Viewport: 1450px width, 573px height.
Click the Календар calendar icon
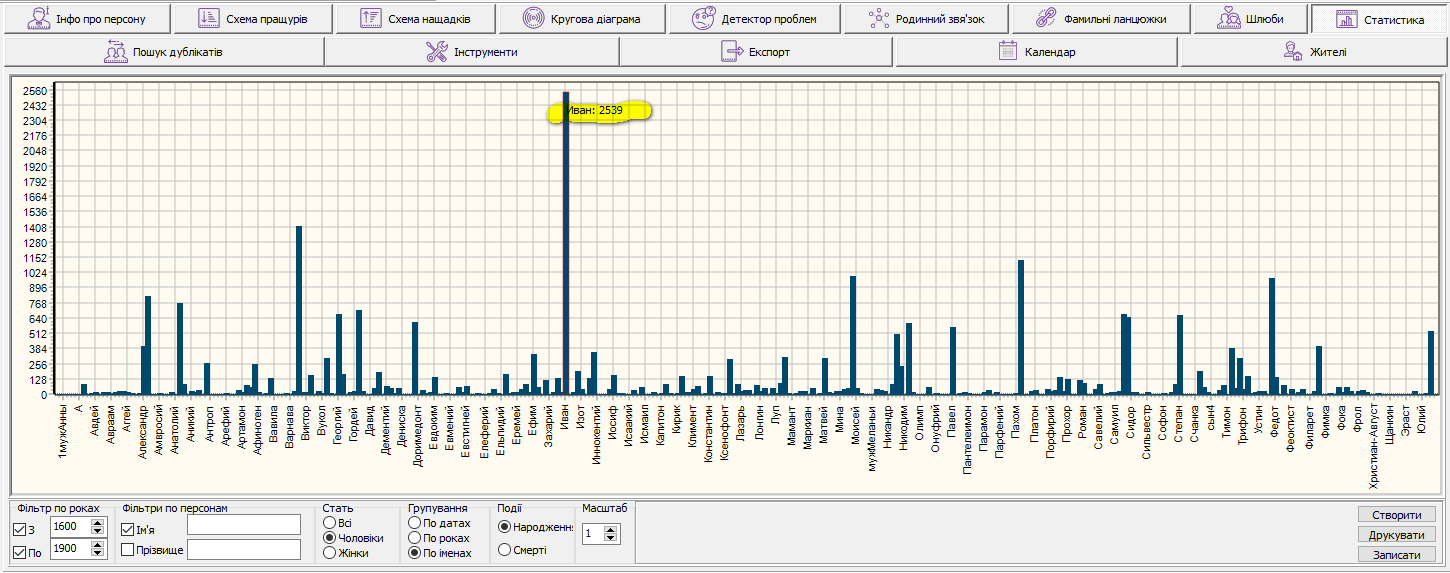pyautogui.click(x=1008, y=52)
